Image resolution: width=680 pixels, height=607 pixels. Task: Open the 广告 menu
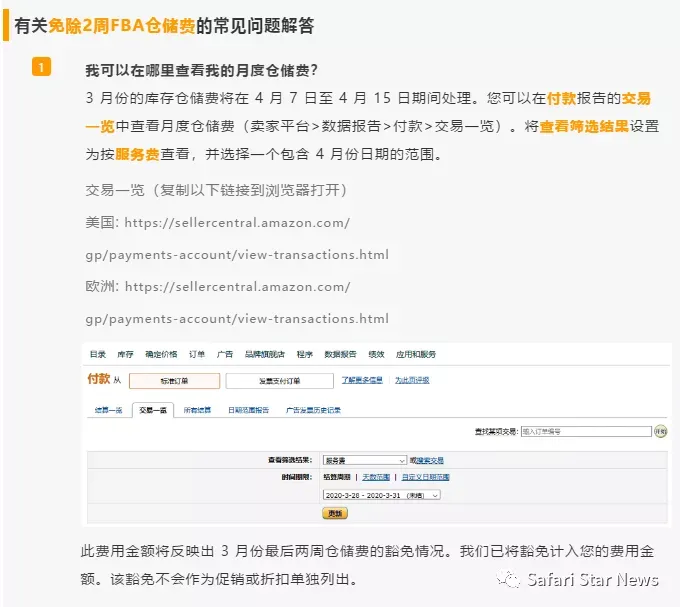pos(225,354)
